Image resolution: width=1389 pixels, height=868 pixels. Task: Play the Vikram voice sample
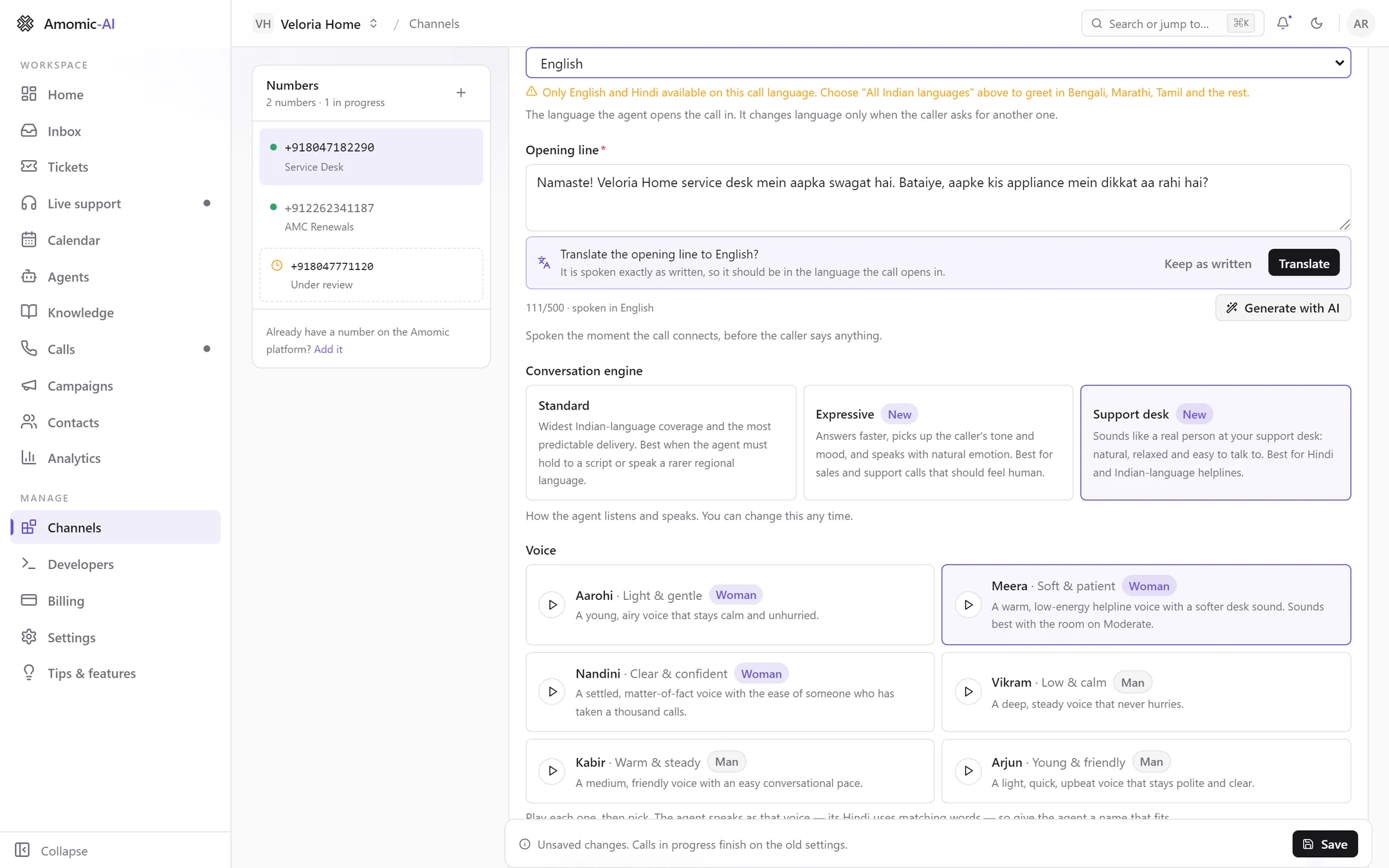[x=968, y=692]
